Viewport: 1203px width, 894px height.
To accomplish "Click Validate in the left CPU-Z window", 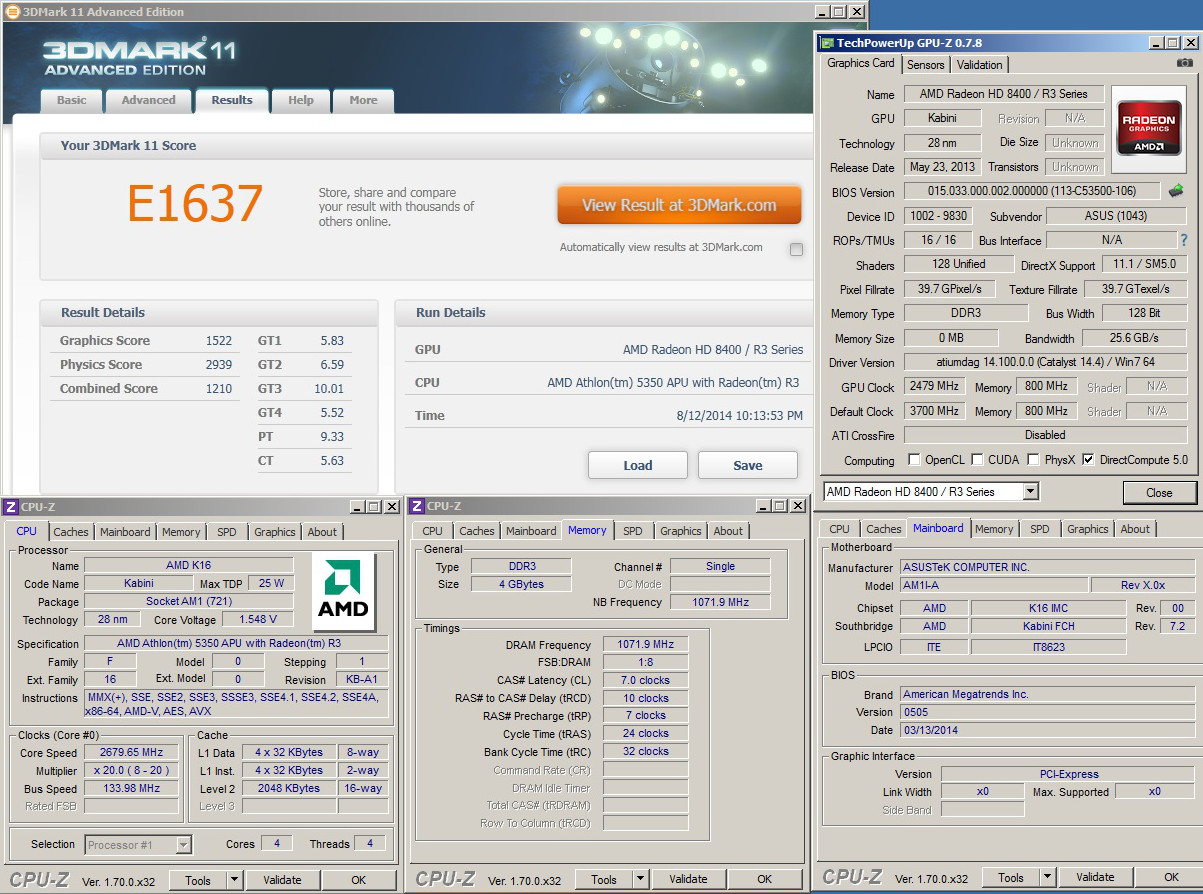I will pyautogui.click(x=282, y=880).
